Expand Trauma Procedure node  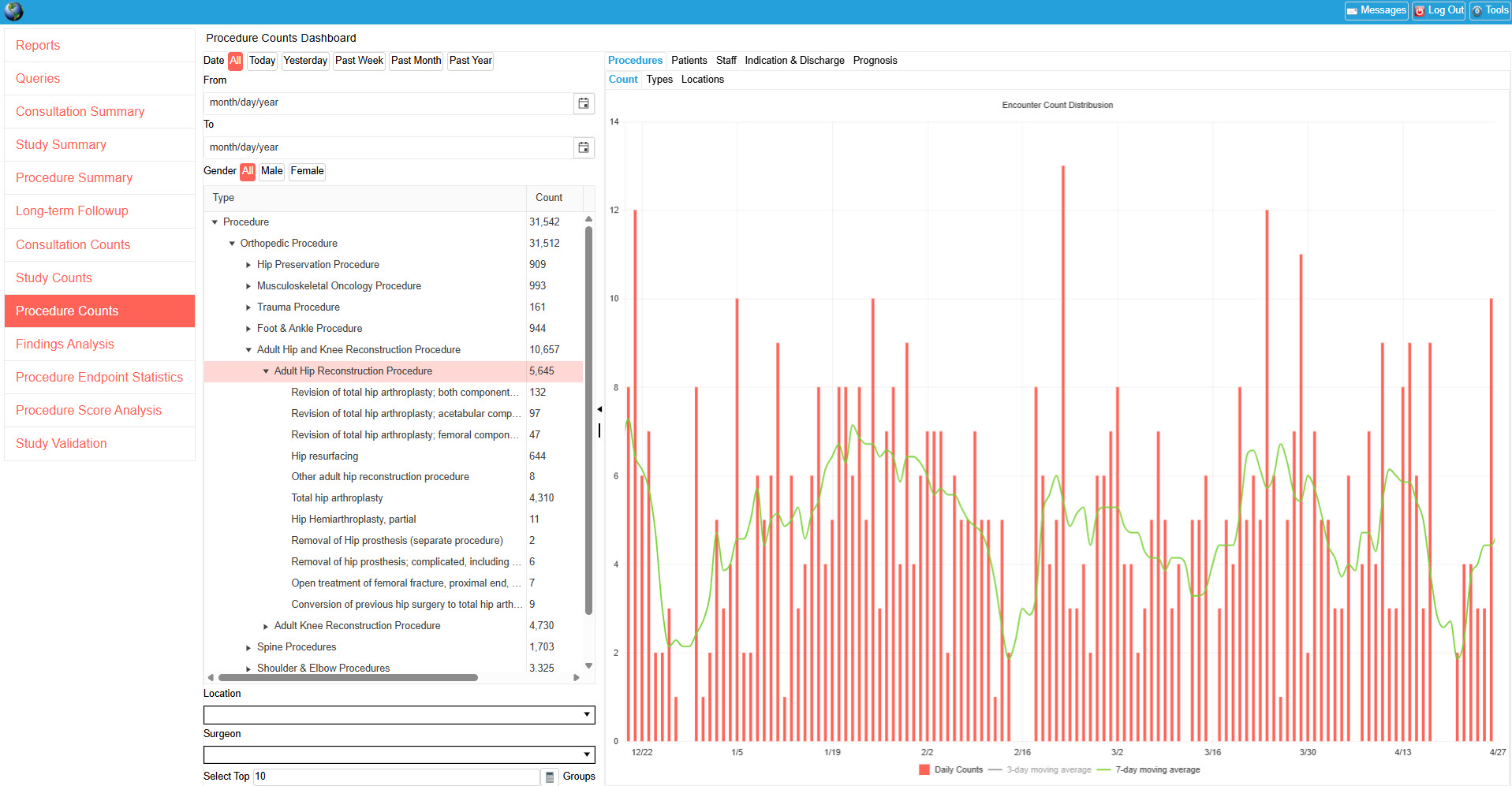coord(248,307)
